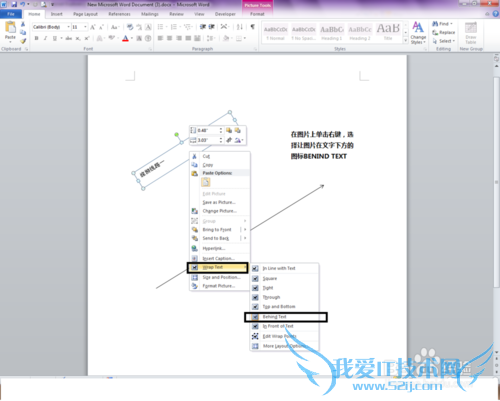The height and width of the screenshot is (401, 500).
Task: Open the font size dropdown
Action: click(x=85, y=27)
